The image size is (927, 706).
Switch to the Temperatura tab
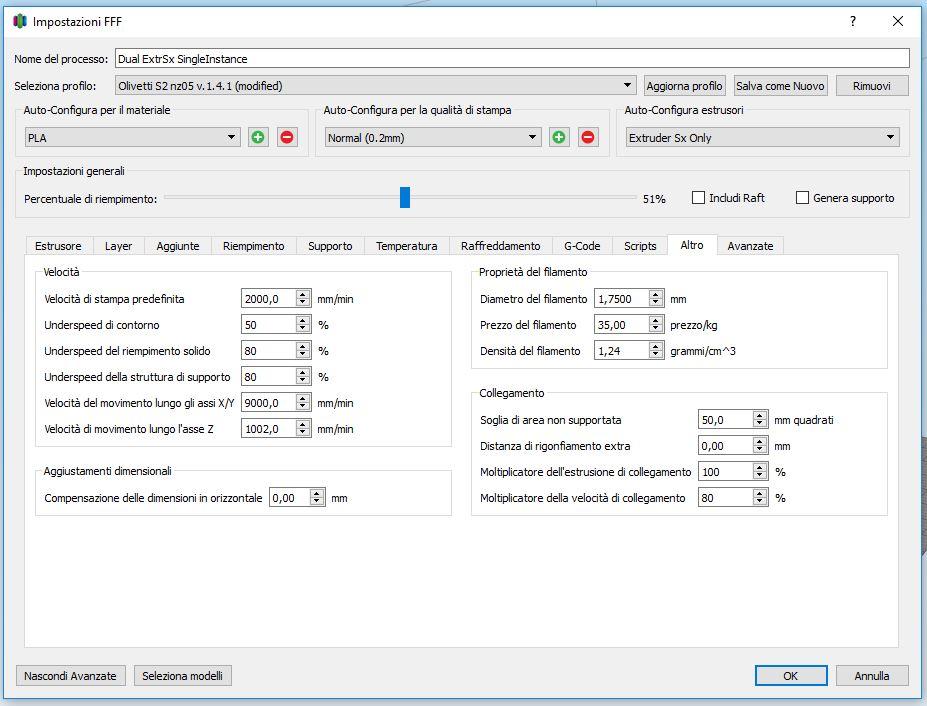tap(406, 246)
